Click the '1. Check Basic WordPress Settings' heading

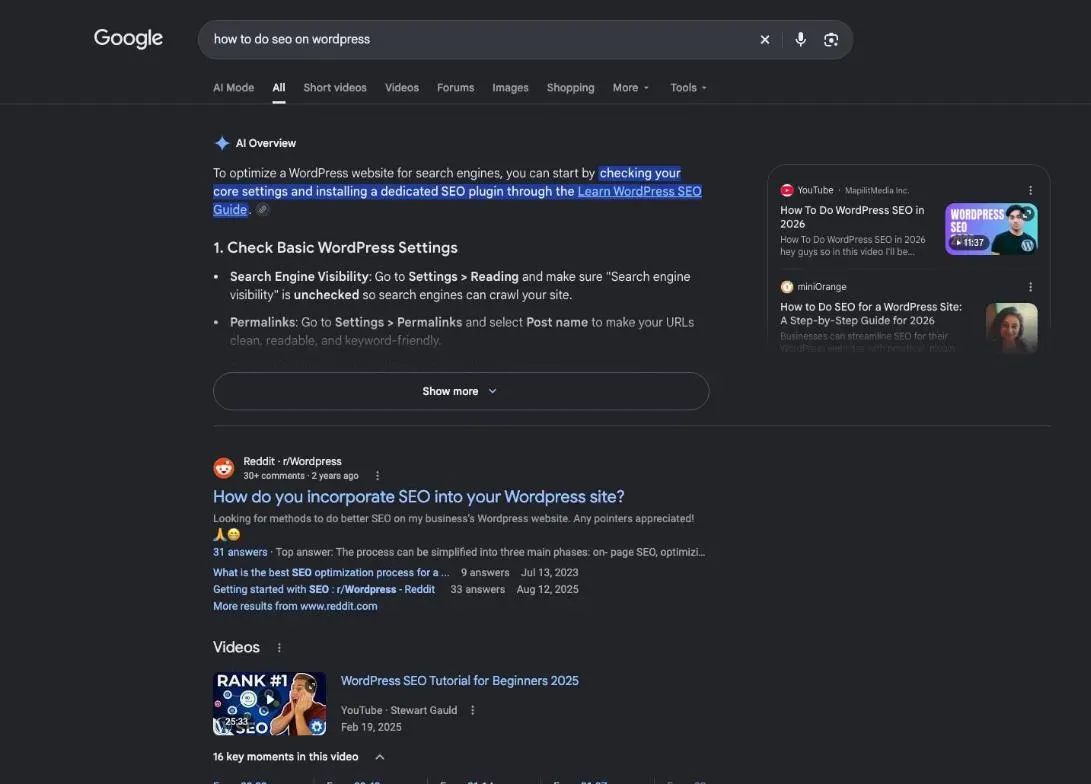tap(335, 248)
